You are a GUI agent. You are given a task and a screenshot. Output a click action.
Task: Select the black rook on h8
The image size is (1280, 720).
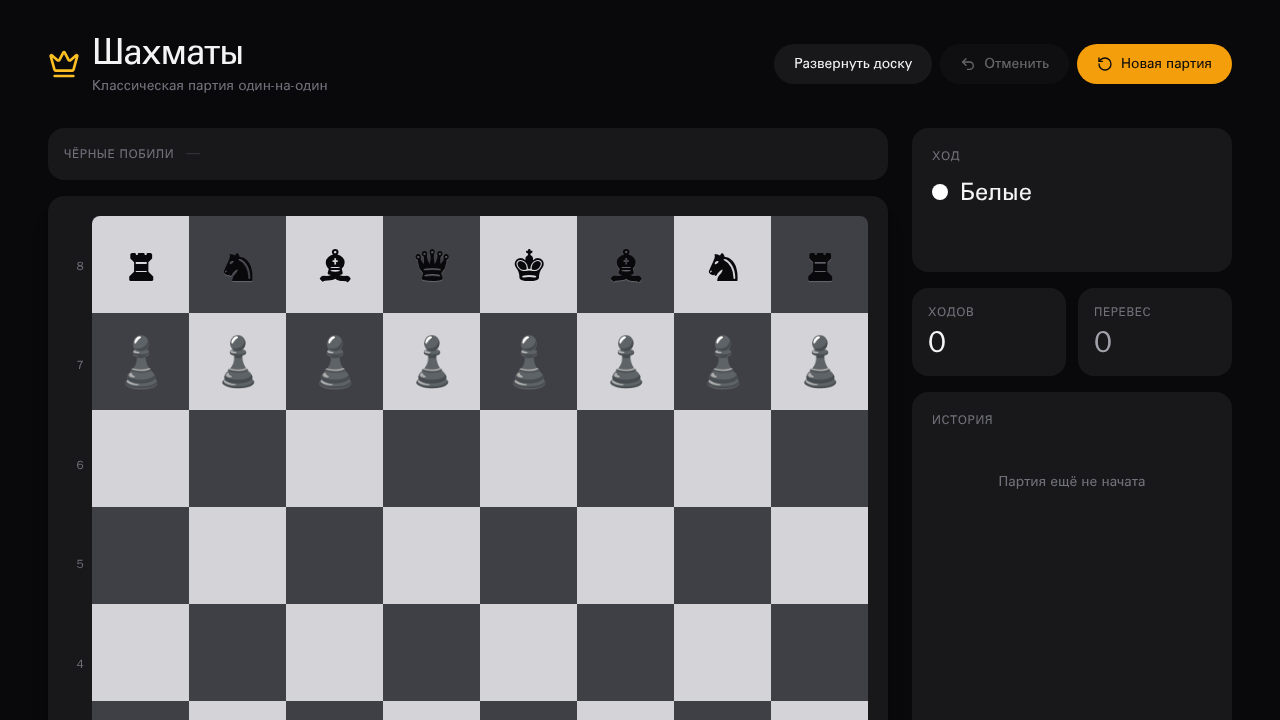click(x=820, y=265)
